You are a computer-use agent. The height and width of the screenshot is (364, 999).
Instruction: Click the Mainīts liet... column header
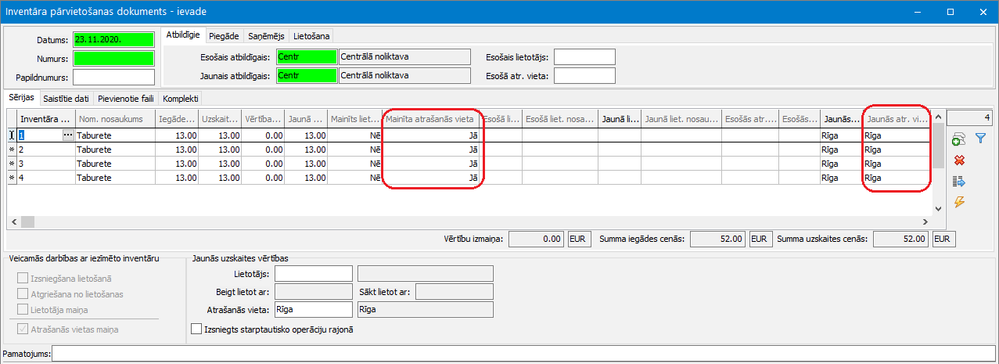pyautogui.click(x=355, y=119)
